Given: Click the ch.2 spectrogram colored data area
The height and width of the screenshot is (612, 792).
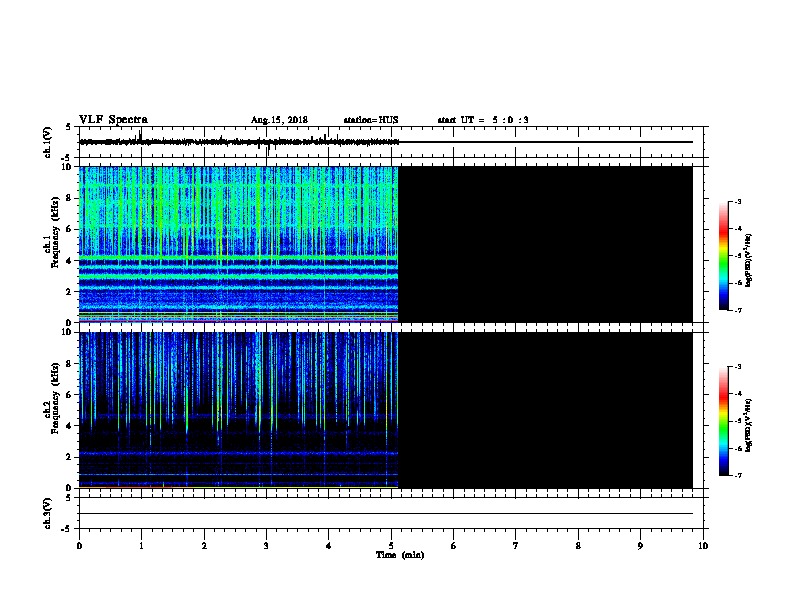Looking at the screenshot, I should (238, 410).
